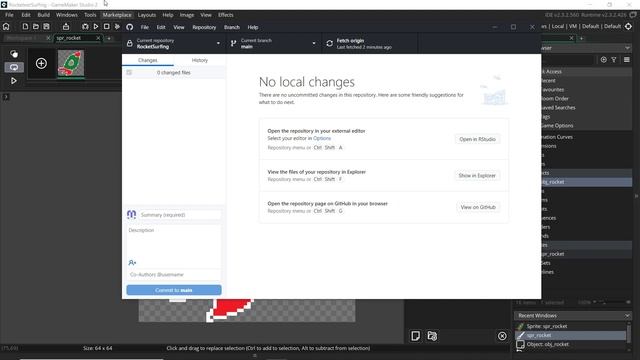Click the lock icon of Current repository
The height and width of the screenshot is (360, 640).
(129, 43)
